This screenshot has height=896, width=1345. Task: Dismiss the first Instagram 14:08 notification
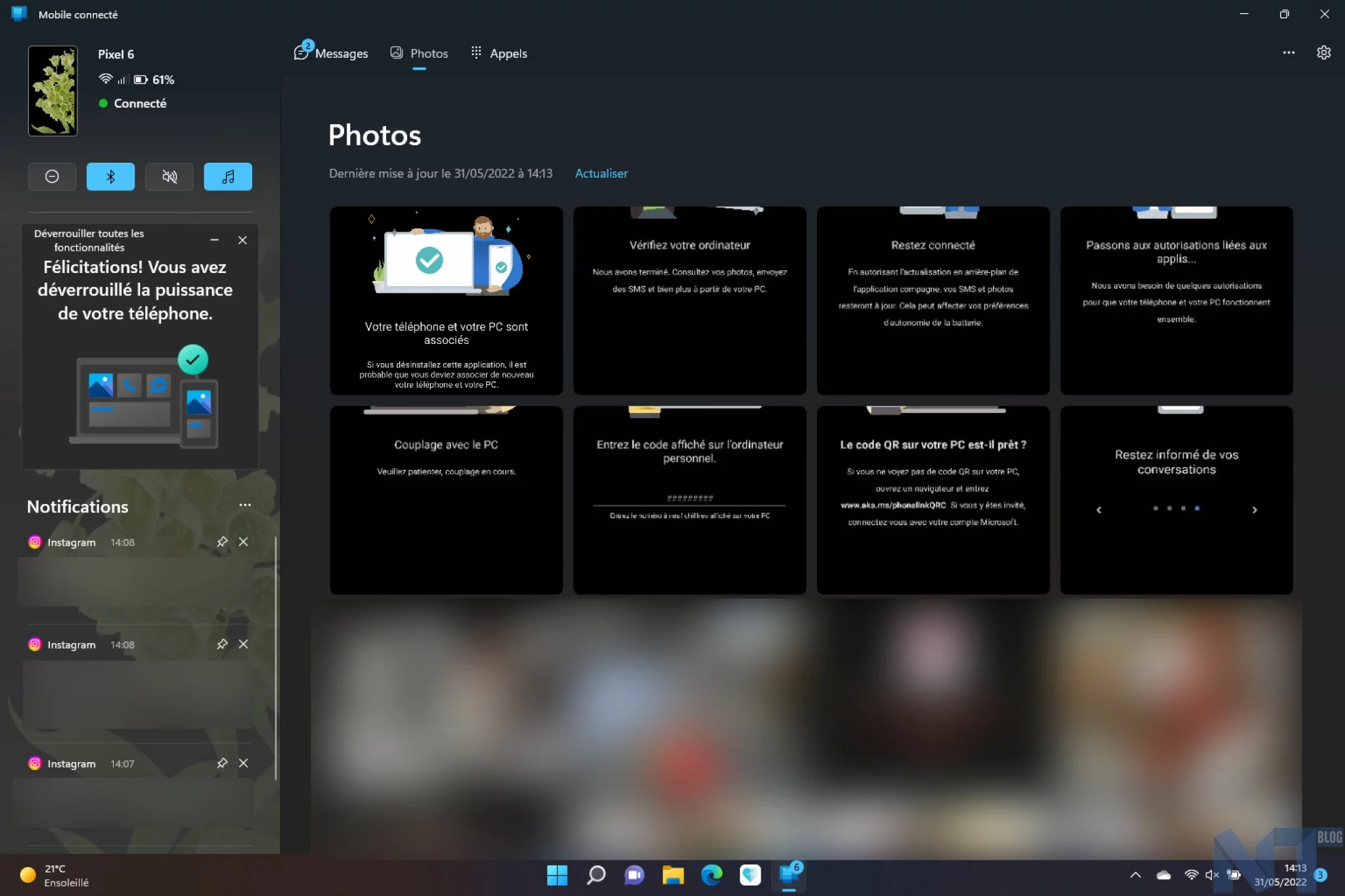pos(243,542)
